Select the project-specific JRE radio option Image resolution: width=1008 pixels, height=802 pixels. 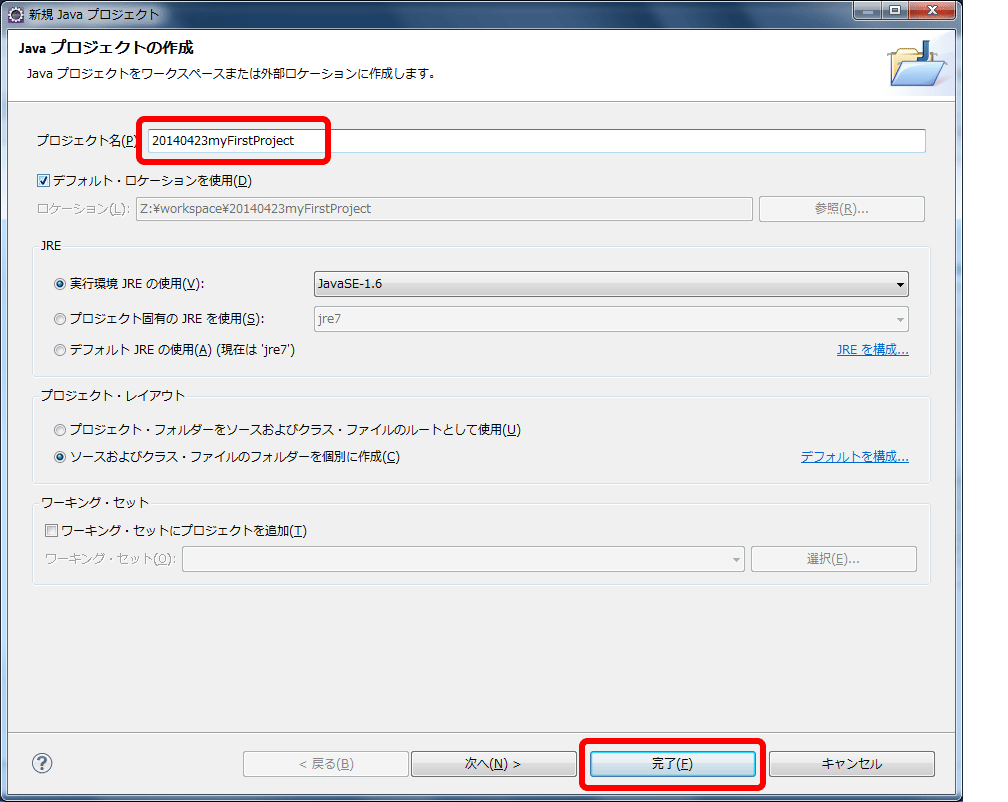(x=60, y=319)
